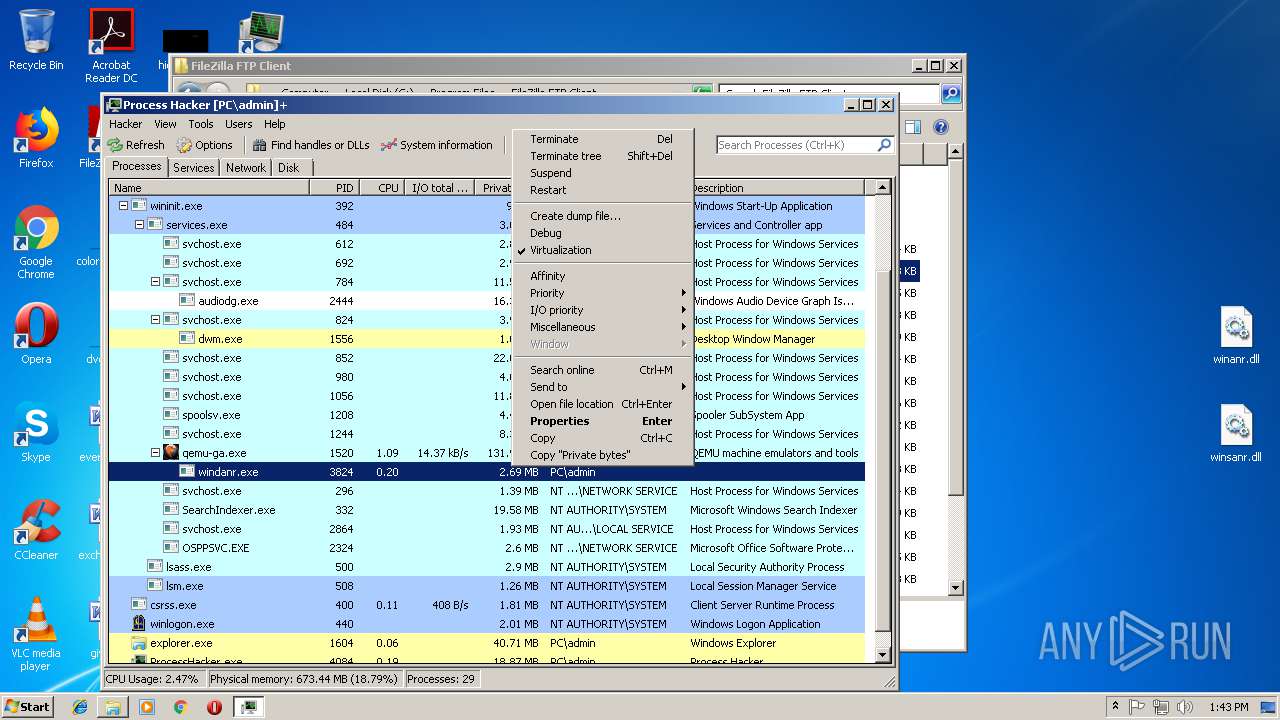Launch Opera desktop shortcut
The image size is (1280, 720).
[x=36, y=334]
